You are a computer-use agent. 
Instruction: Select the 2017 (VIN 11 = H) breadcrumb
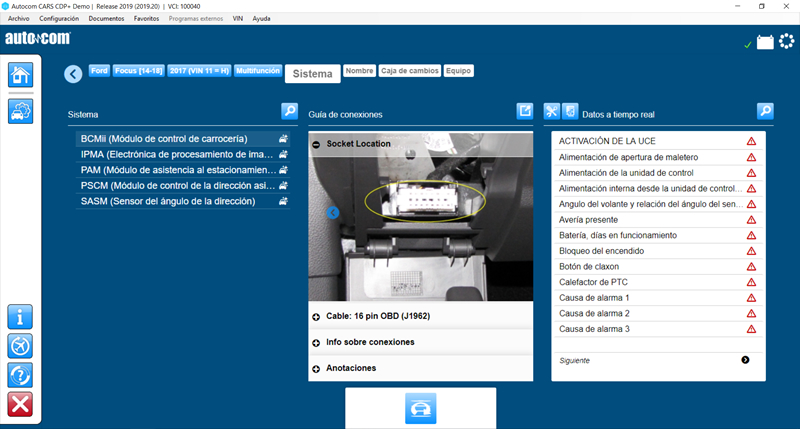pos(199,71)
